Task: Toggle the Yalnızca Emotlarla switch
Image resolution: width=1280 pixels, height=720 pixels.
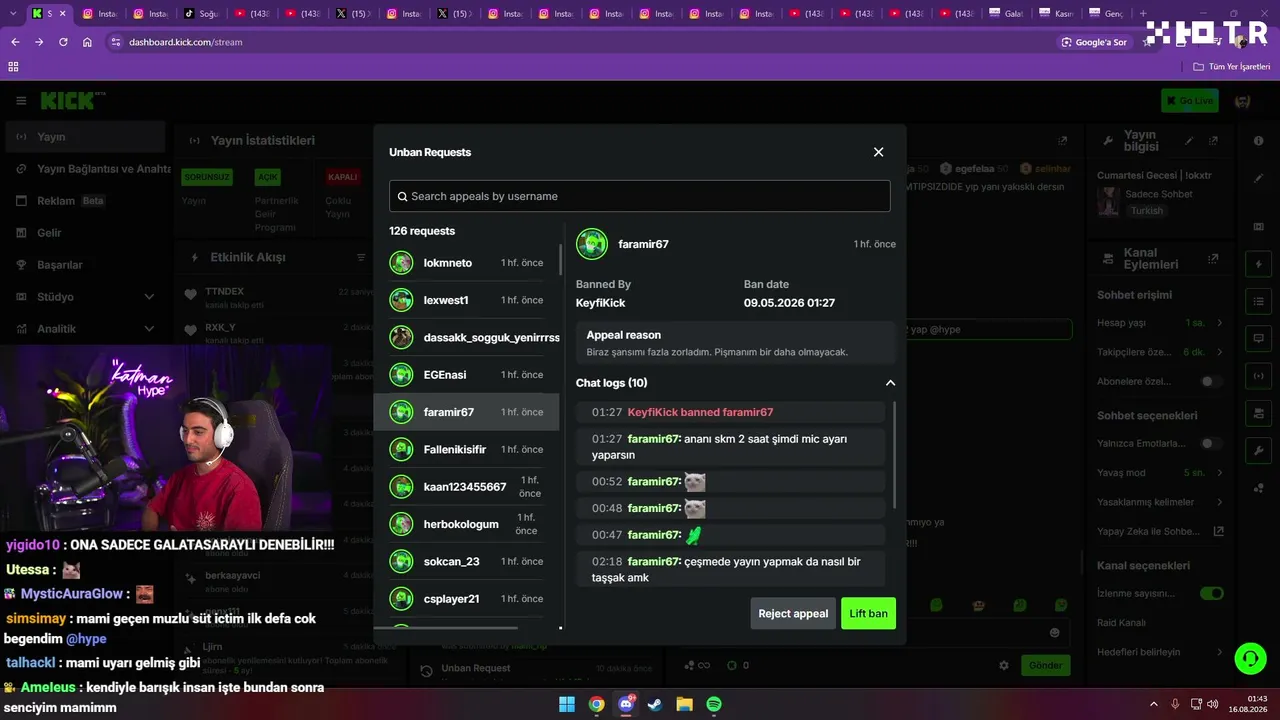Action: point(1211,443)
